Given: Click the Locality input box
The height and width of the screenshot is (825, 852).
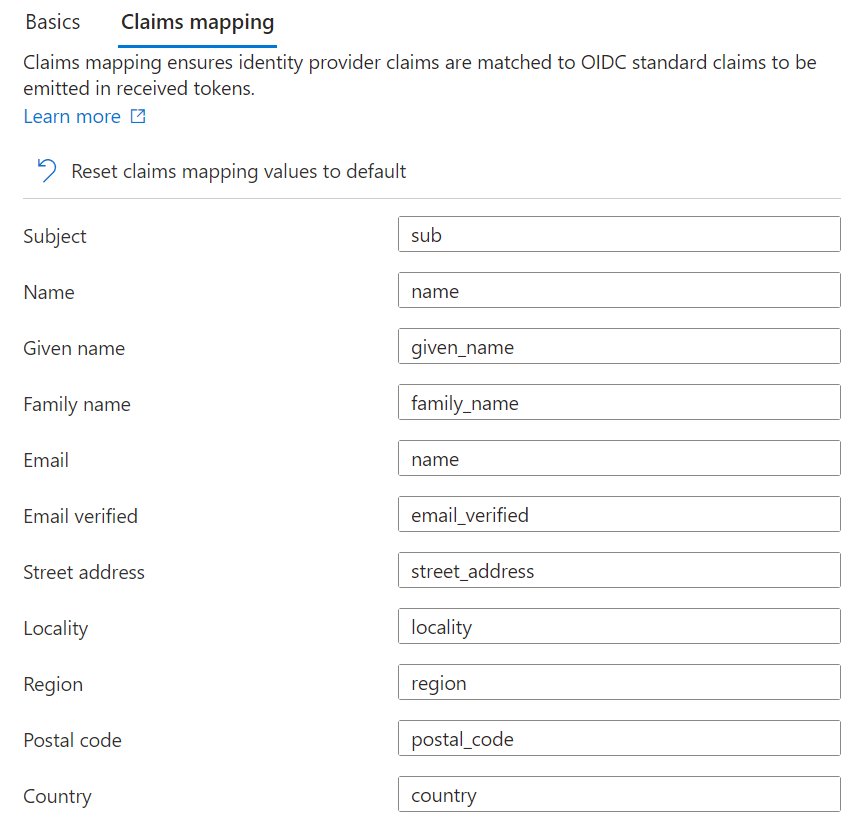Looking at the screenshot, I should [x=619, y=626].
